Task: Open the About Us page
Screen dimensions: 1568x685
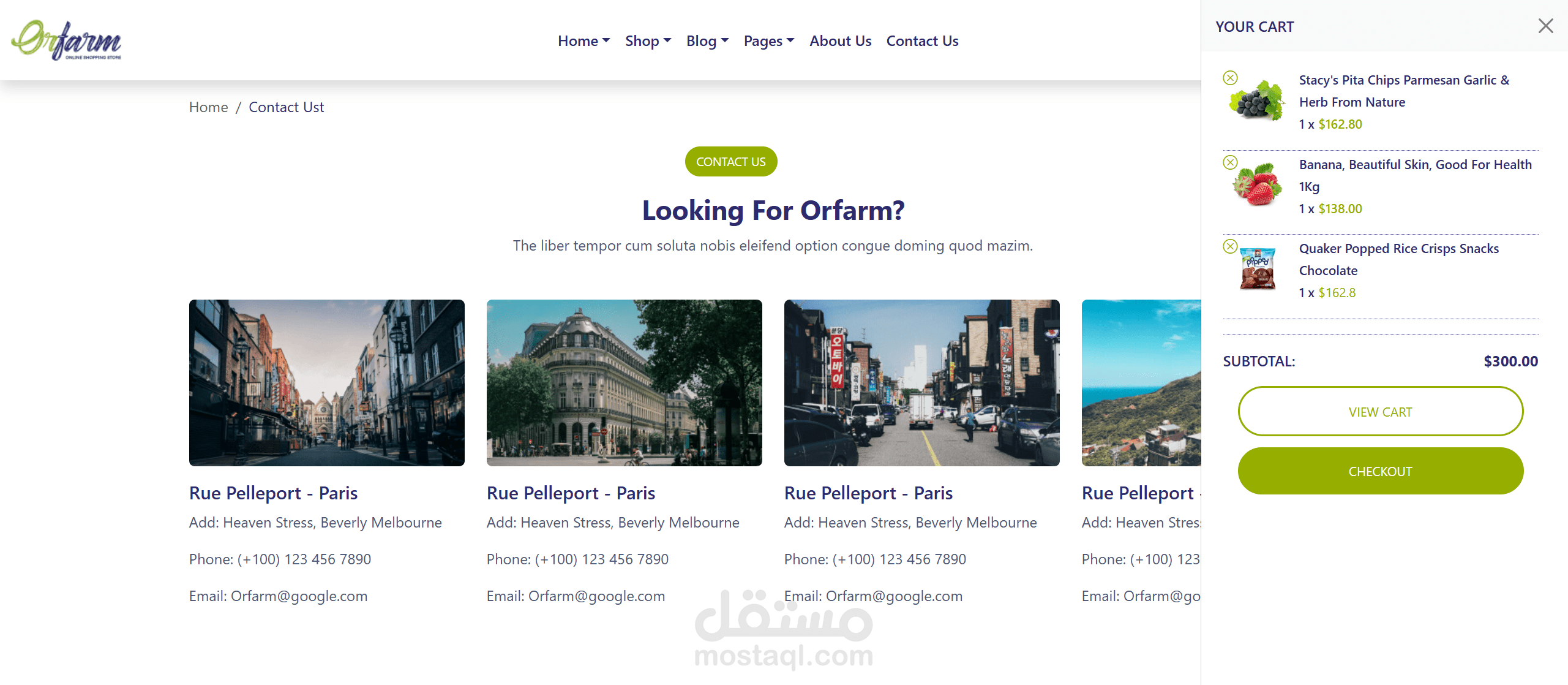Action: (x=840, y=41)
